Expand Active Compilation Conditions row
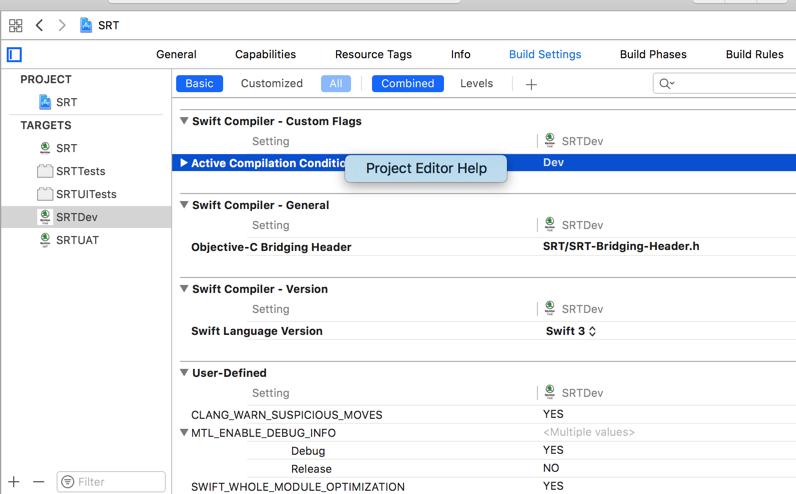Screen dimensions: 796x494 click(184, 163)
